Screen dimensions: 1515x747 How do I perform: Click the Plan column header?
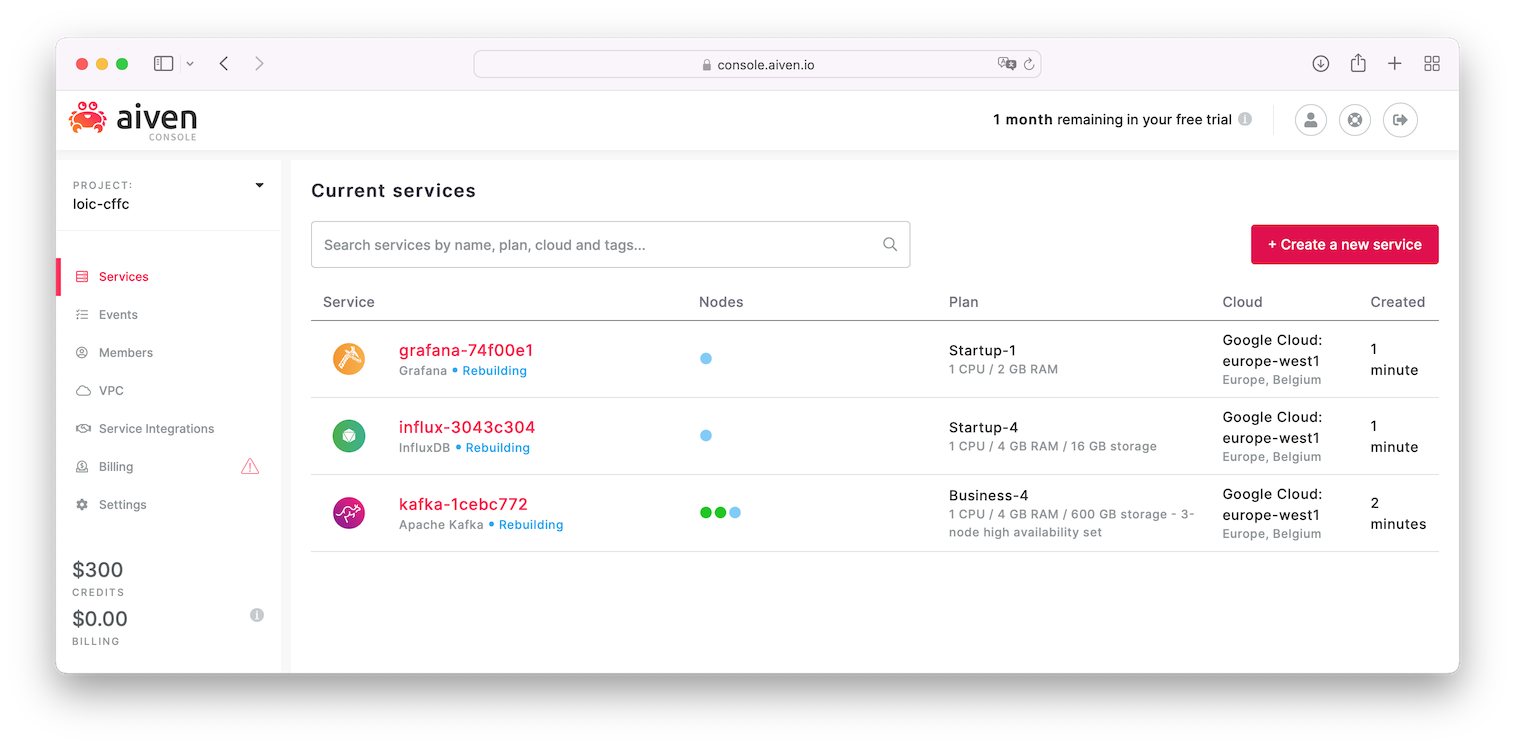(x=963, y=302)
